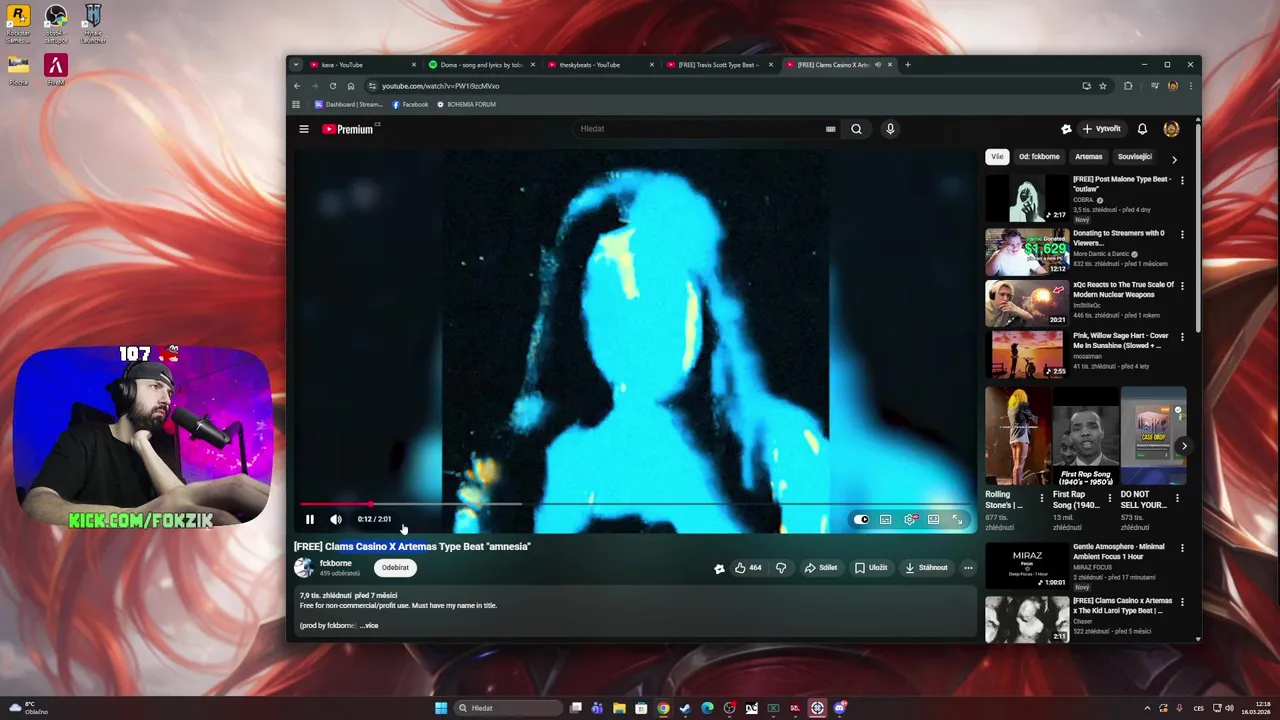This screenshot has height=720, width=1280.
Task: Switch to Travis Scott Type Beat tab
Action: coord(718,65)
